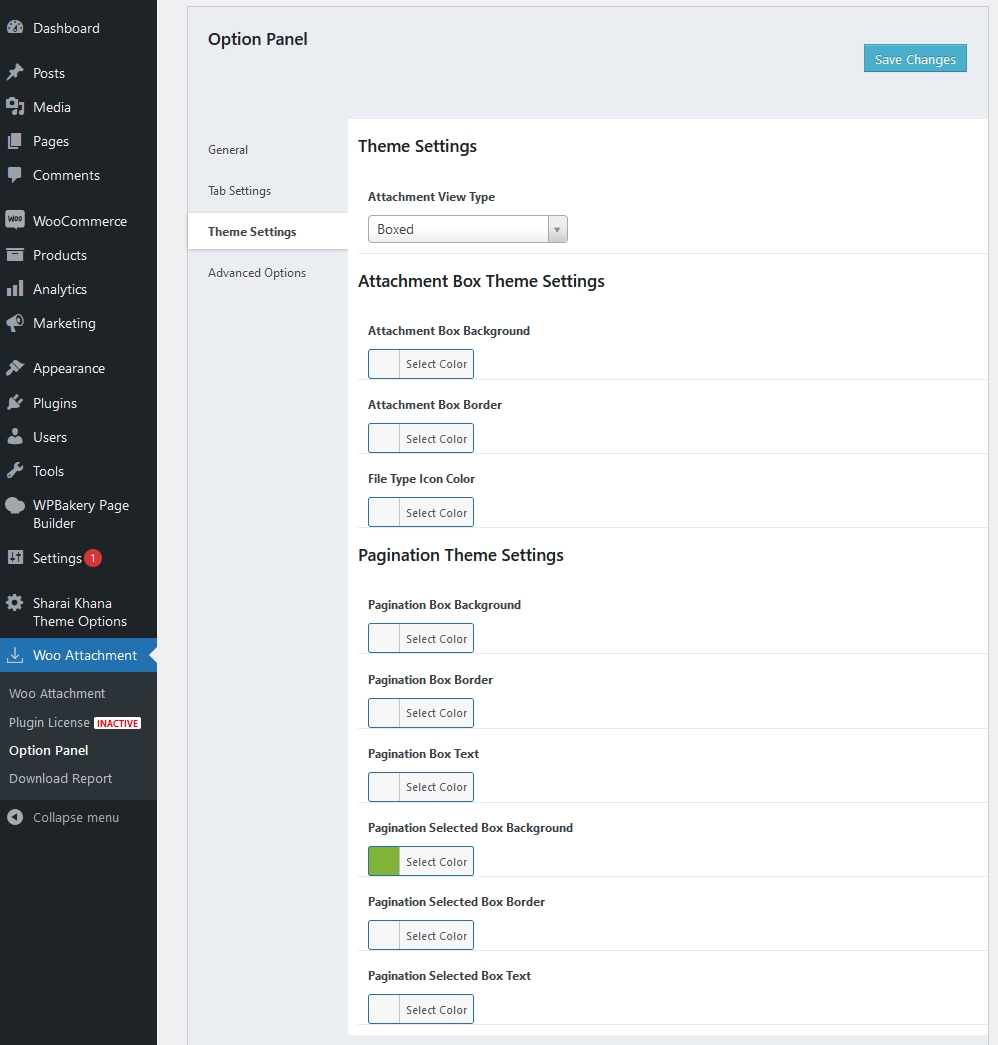
Task: Click the WooCommerce logo icon
Action: [15, 221]
